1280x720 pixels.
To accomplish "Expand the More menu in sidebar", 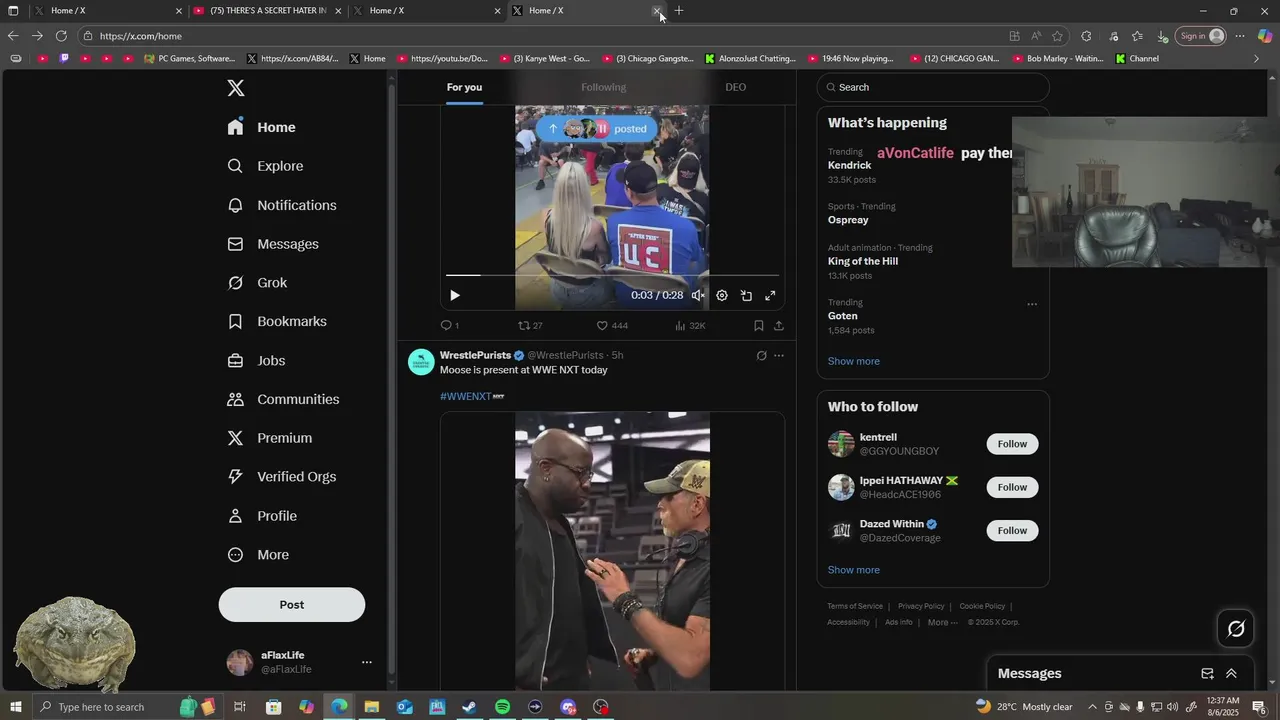I will point(258,555).
